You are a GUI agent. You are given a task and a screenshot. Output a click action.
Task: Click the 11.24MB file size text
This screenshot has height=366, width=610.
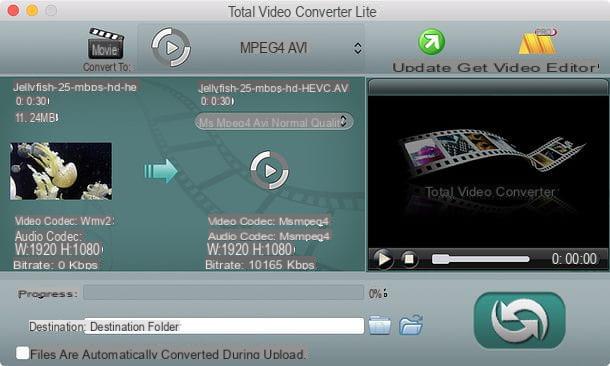37,117
